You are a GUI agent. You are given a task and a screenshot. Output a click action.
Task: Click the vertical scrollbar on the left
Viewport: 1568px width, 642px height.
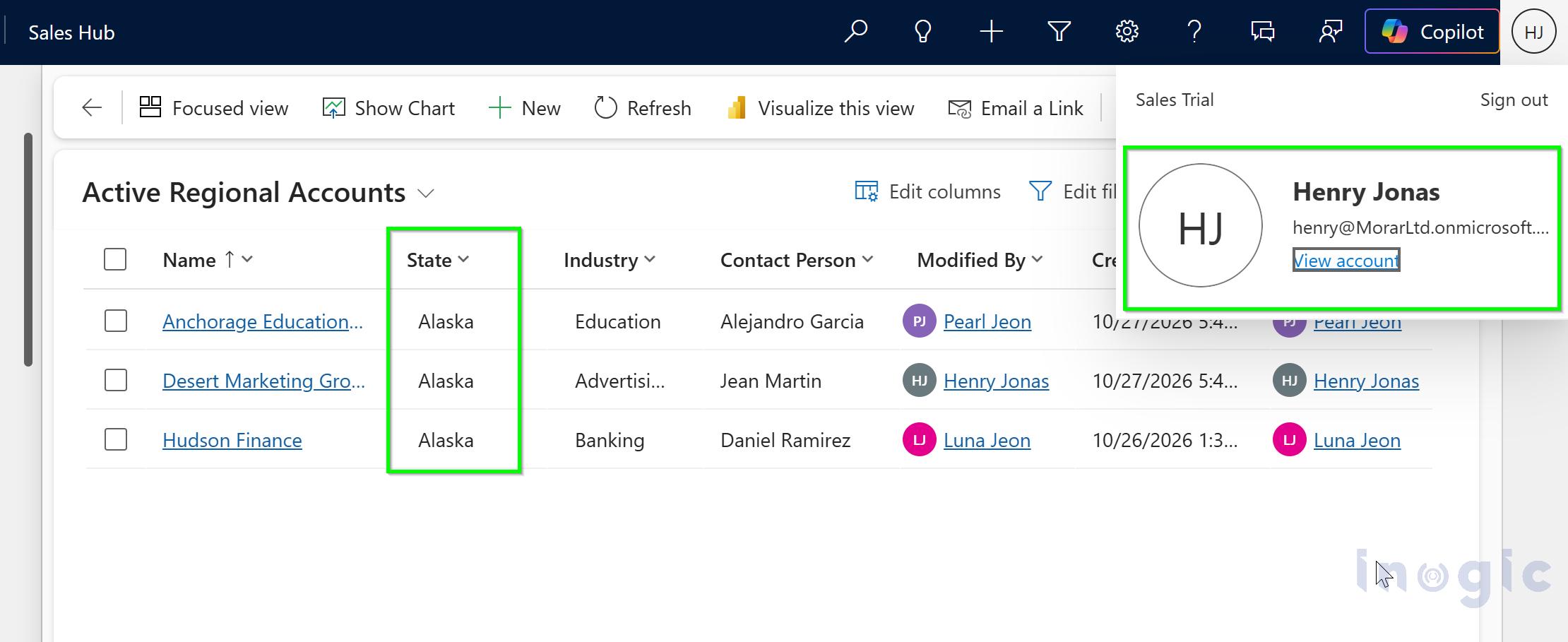coord(28,249)
